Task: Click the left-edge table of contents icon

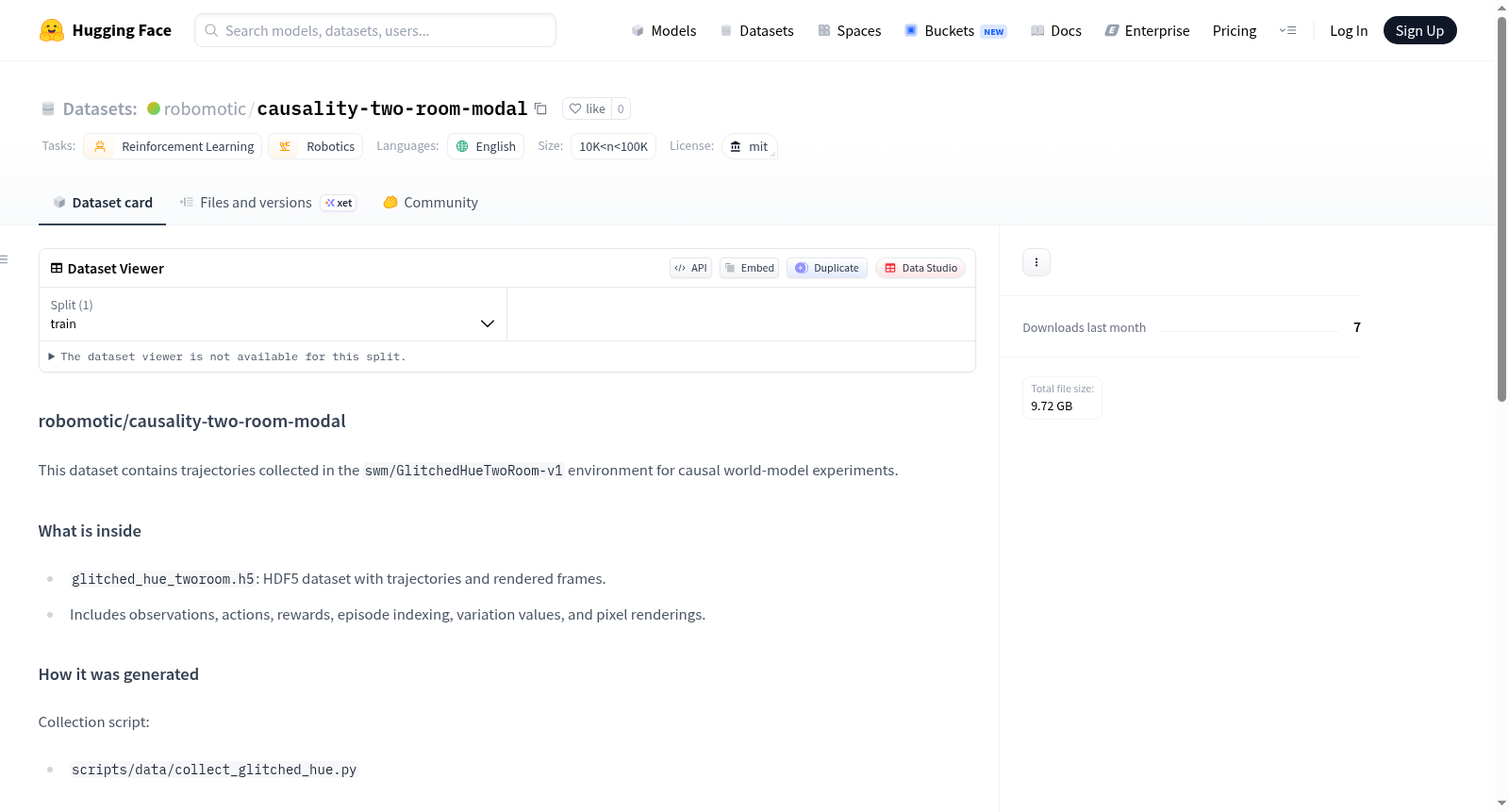Action: click(5, 259)
